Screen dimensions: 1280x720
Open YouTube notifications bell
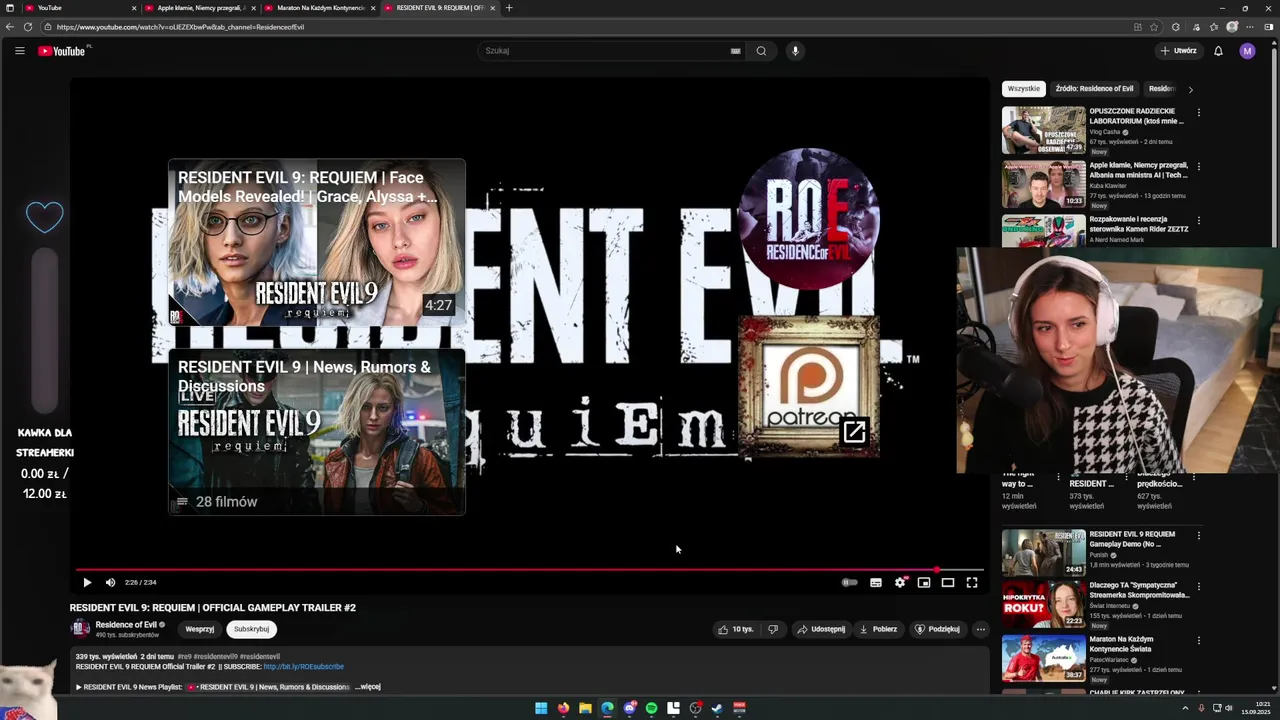1218,51
